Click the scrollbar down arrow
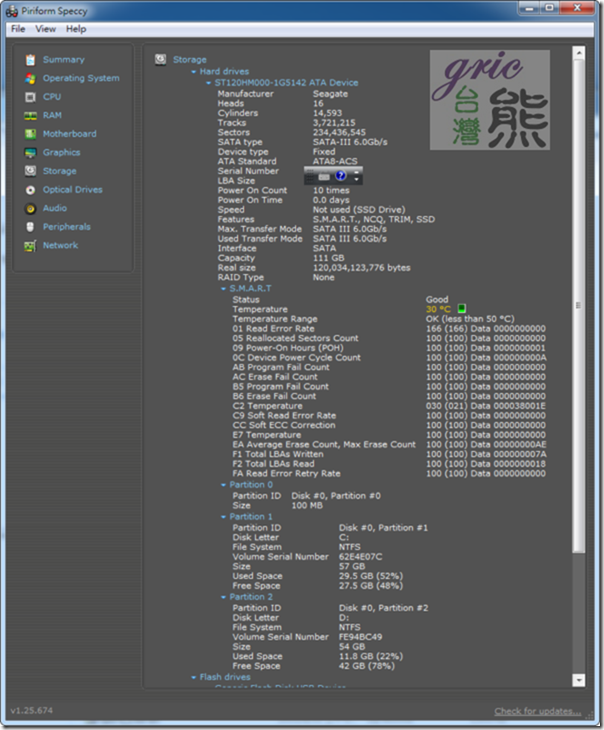 click(578, 680)
